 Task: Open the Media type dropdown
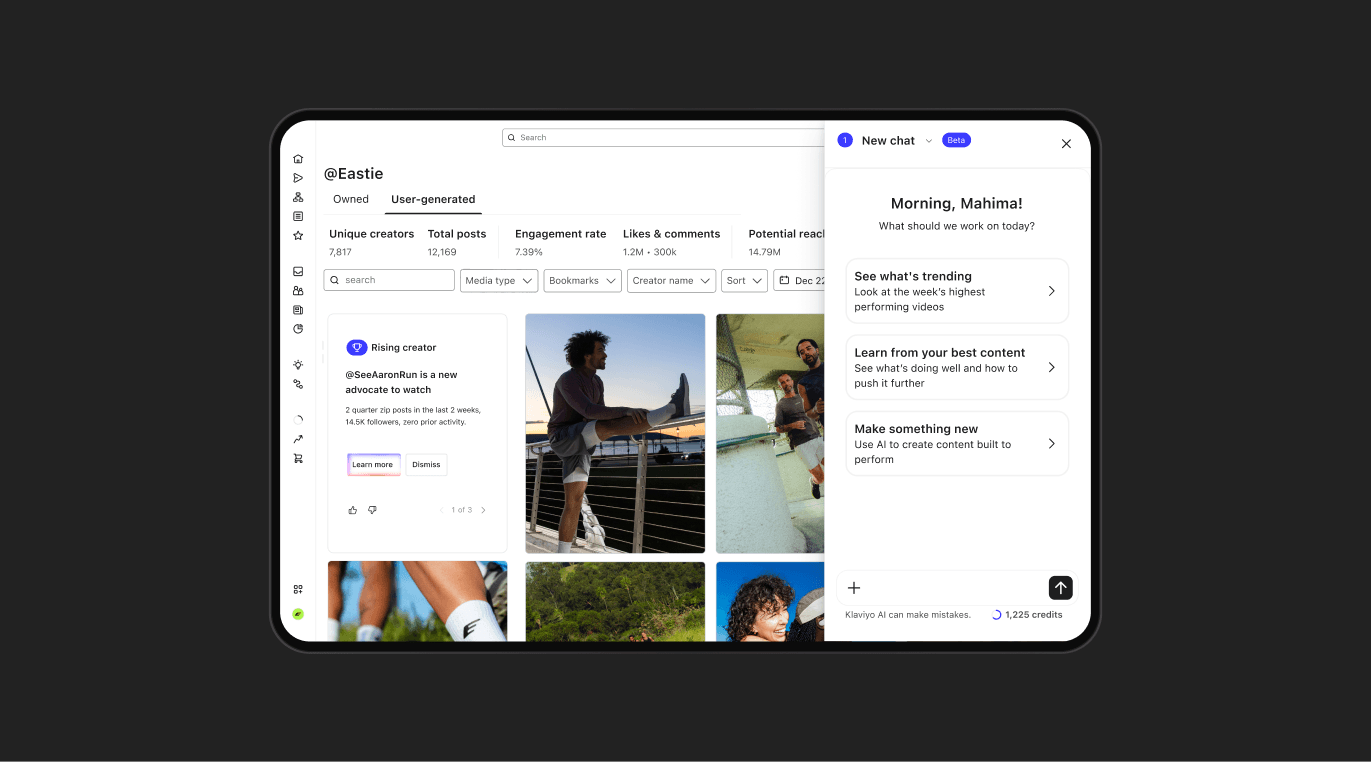click(499, 281)
